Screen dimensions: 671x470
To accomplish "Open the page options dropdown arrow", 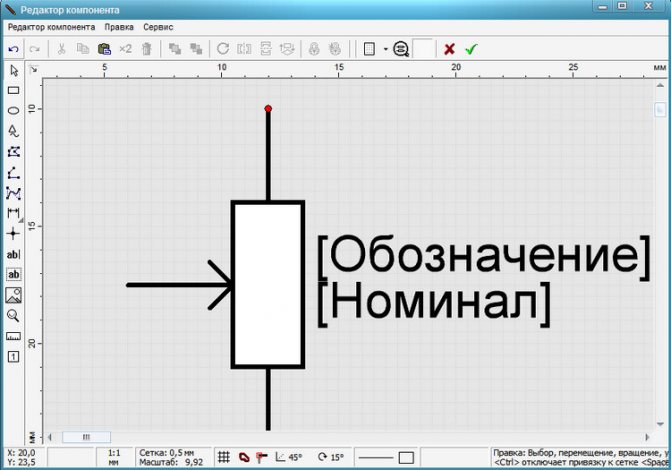I will click(384, 48).
